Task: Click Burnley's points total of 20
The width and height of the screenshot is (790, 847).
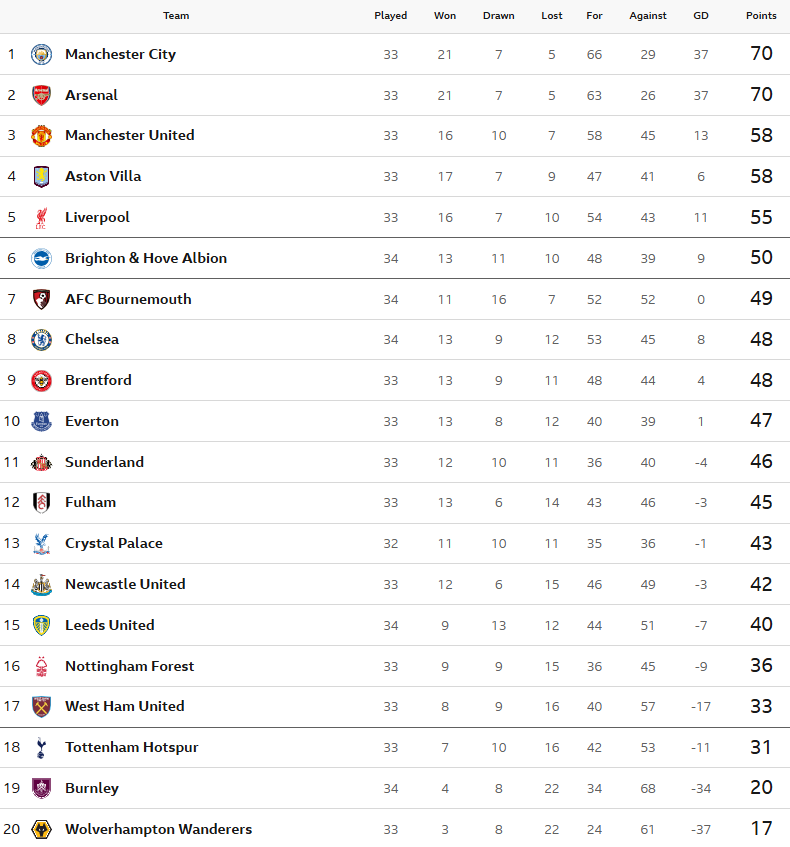Action: pos(761,788)
